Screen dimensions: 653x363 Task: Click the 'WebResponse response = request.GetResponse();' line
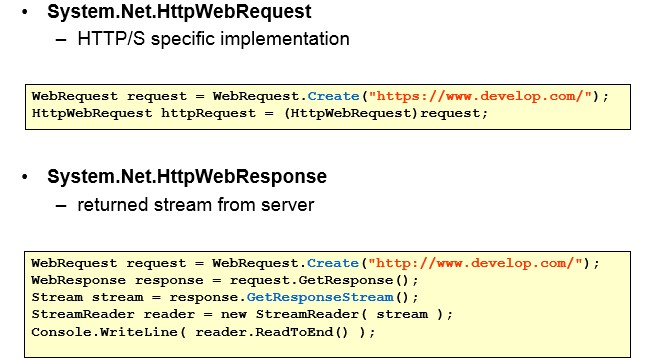(x=224, y=280)
